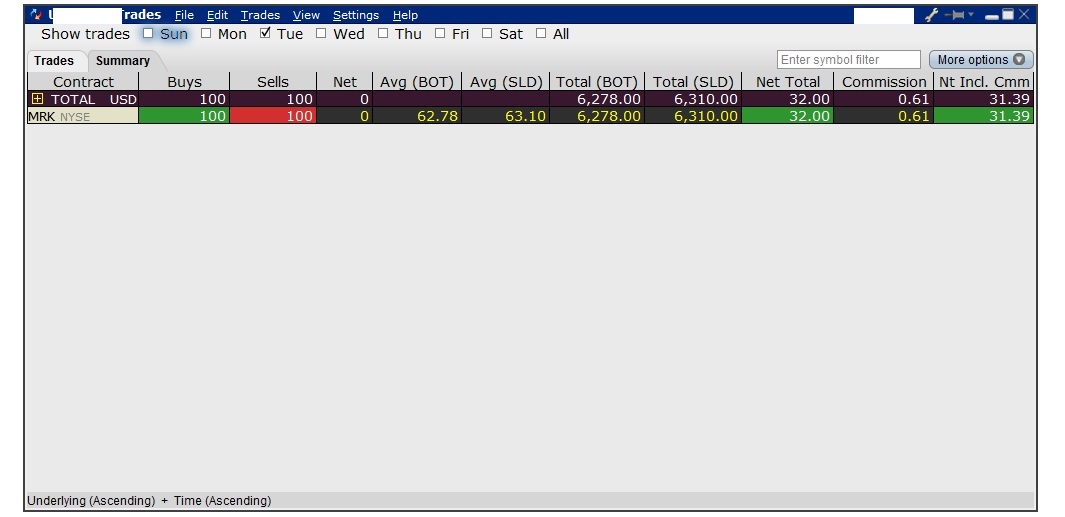Click MRK Total (BOT) value 6,278.00
Viewport: 1065px width, 517px height.
(x=597, y=116)
